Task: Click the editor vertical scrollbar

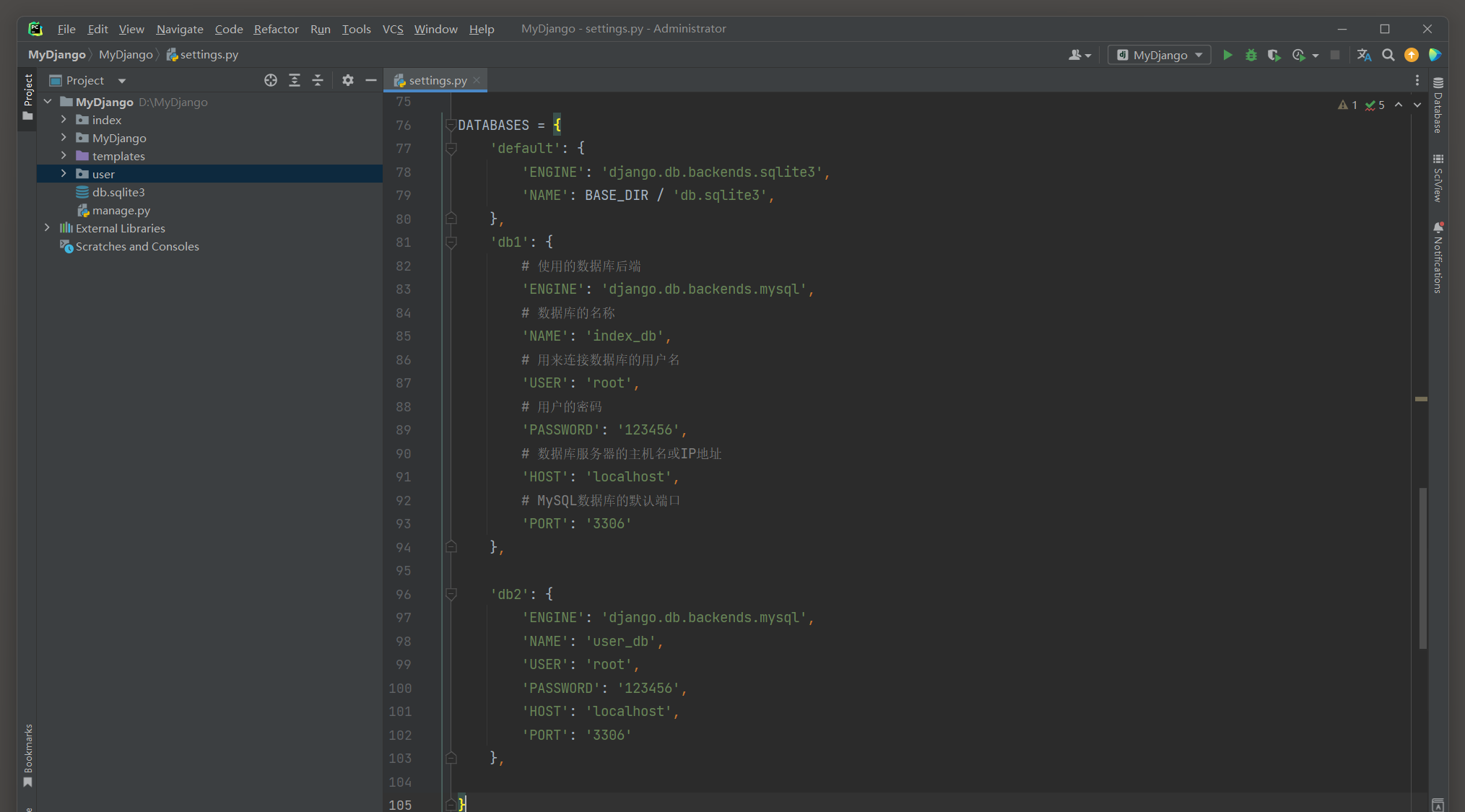Action: (x=1422, y=568)
